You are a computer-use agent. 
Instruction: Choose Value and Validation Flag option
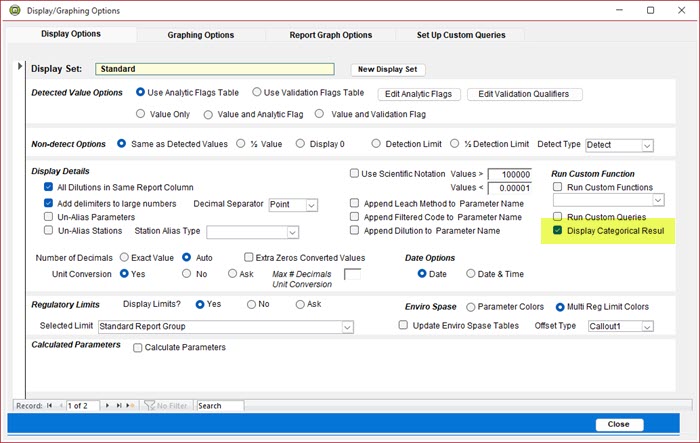pyautogui.click(x=319, y=114)
